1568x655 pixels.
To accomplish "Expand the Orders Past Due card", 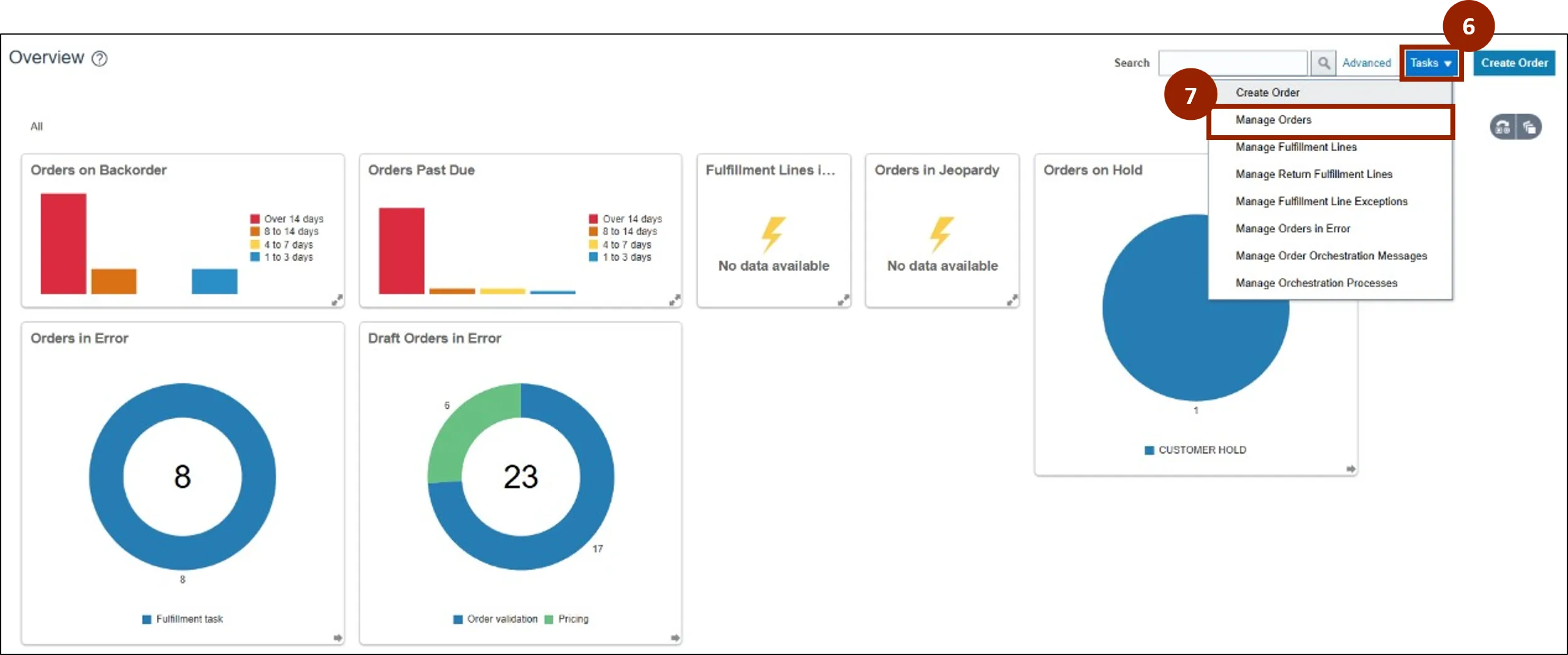I will point(674,300).
